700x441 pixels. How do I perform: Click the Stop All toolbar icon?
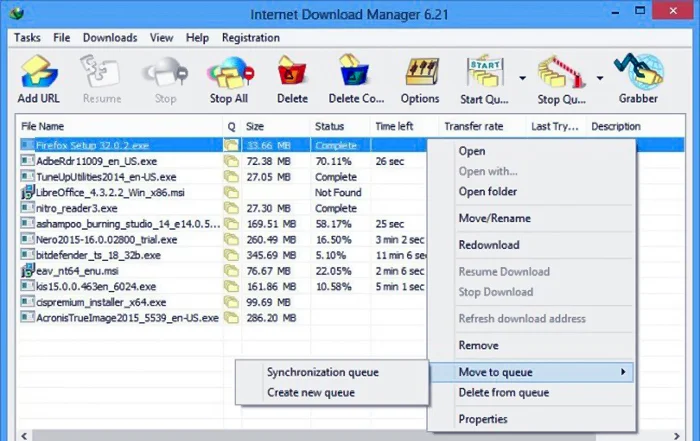click(x=229, y=72)
